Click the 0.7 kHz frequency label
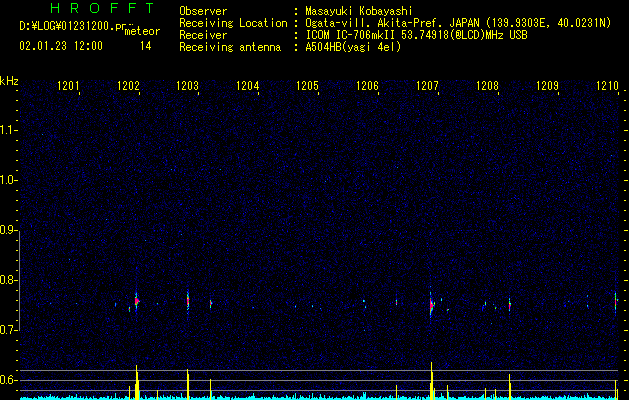 [x=7, y=330]
